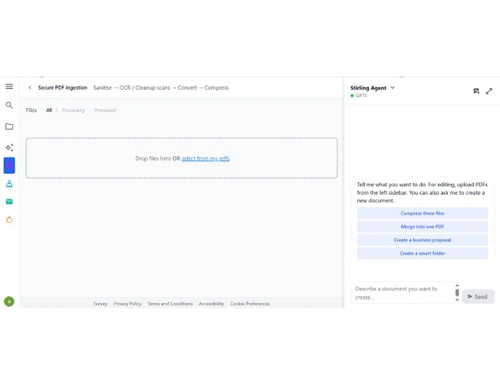500x375 pixels.
Task: Click the Sanitise pipeline step text
Action: (103, 87)
